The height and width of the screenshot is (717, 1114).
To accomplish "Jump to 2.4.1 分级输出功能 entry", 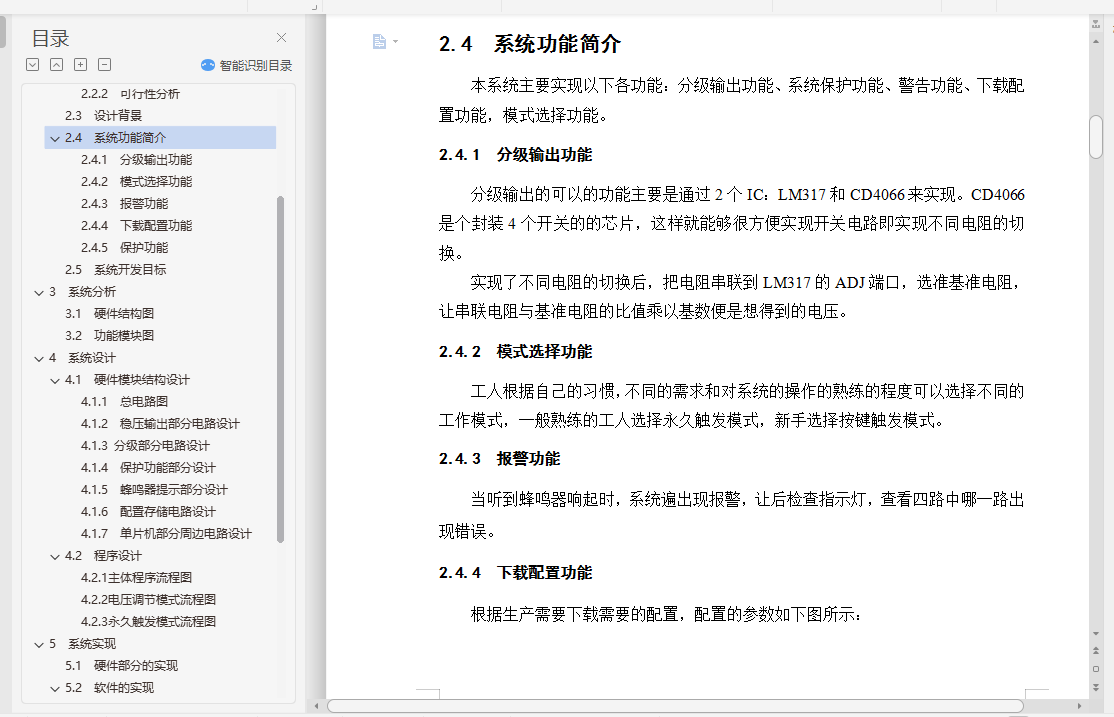I will point(136,160).
